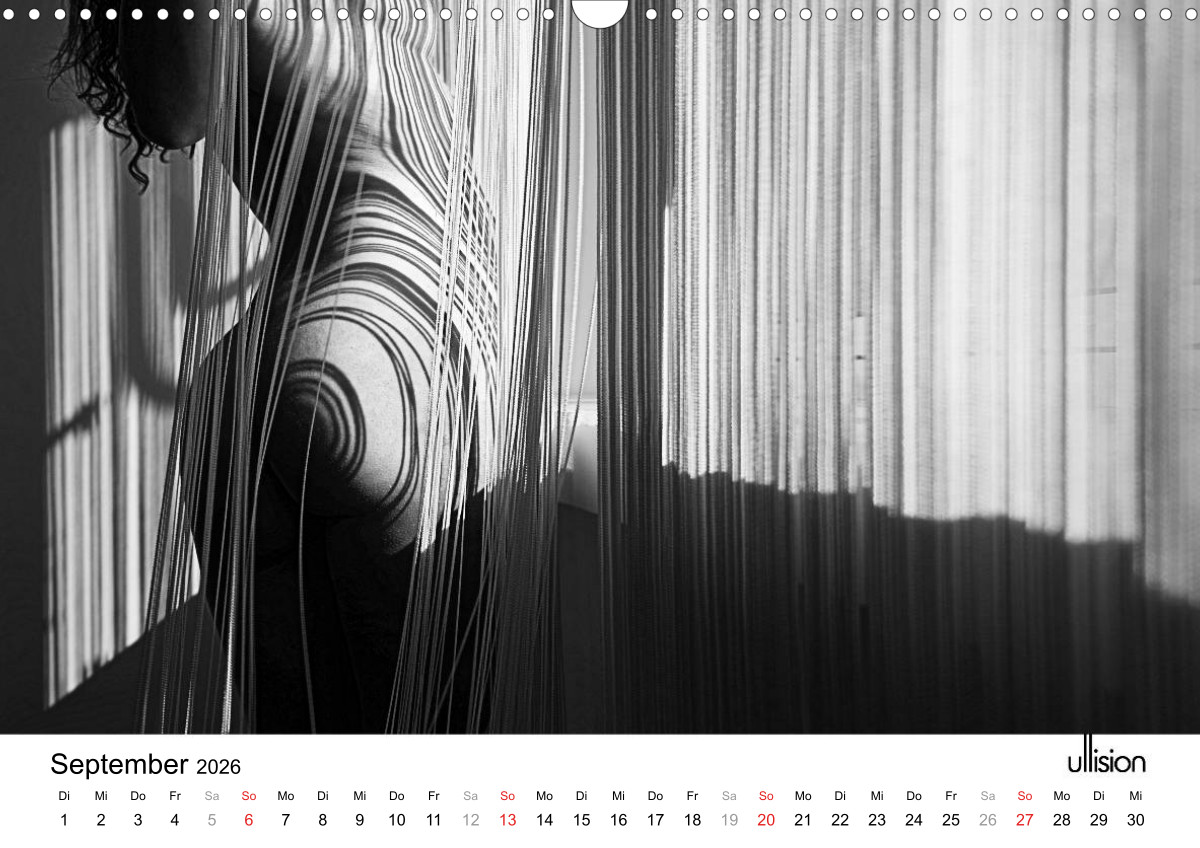
Task: Click the year '2026' label
Action: (x=218, y=767)
